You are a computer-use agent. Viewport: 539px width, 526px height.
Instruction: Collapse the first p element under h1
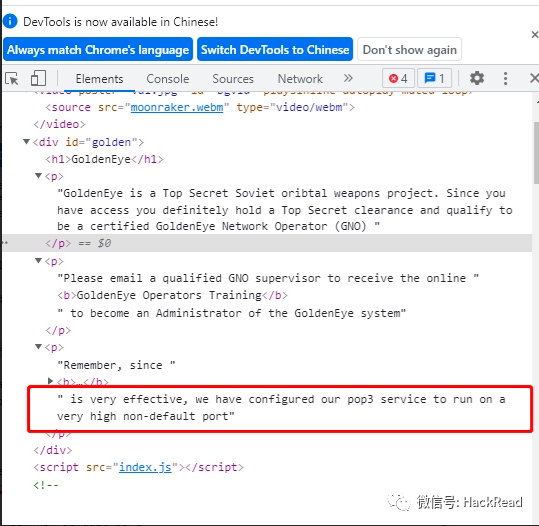pos(38,176)
